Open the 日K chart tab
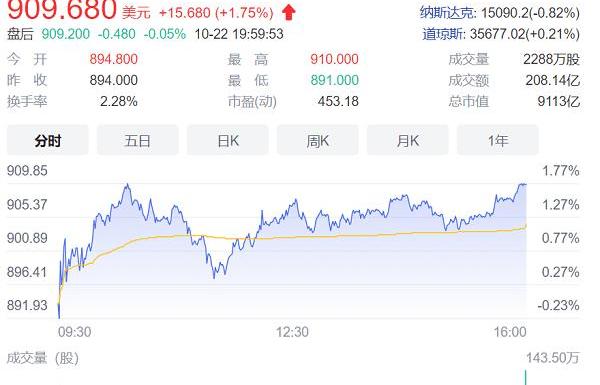The image size is (600, 385). [x=228, y=140]
